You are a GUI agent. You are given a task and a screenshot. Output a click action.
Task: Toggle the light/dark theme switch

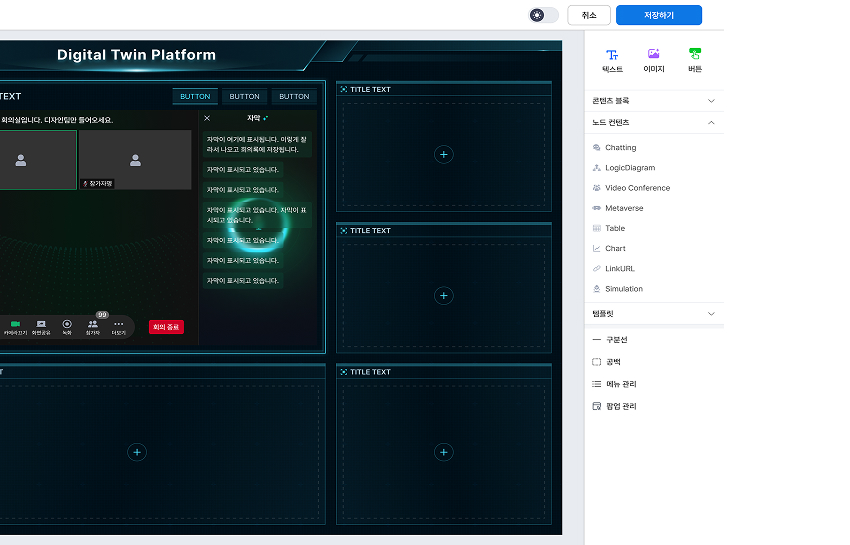coord(544,15)
